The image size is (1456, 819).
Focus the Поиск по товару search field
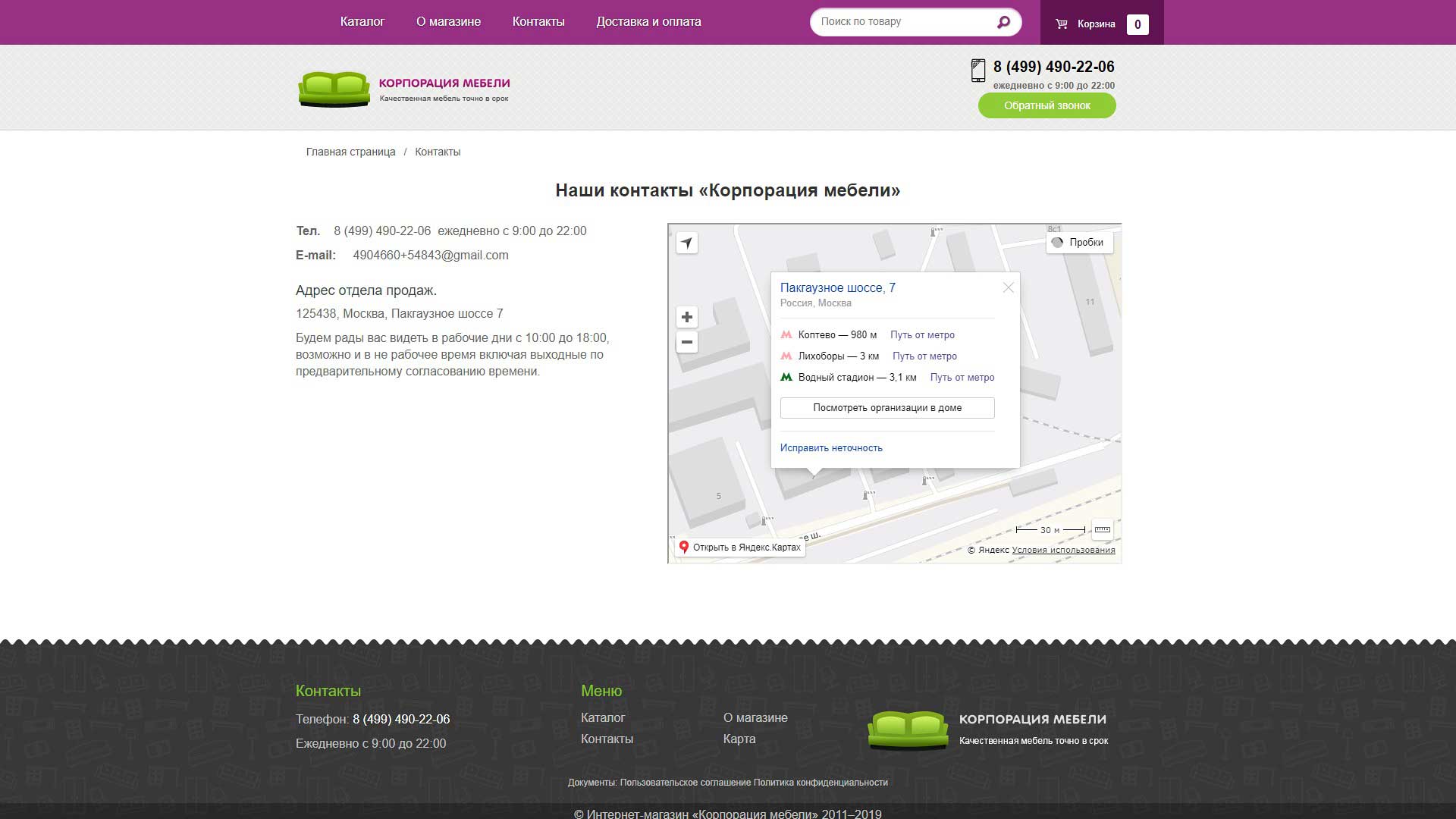coord(902,22)
